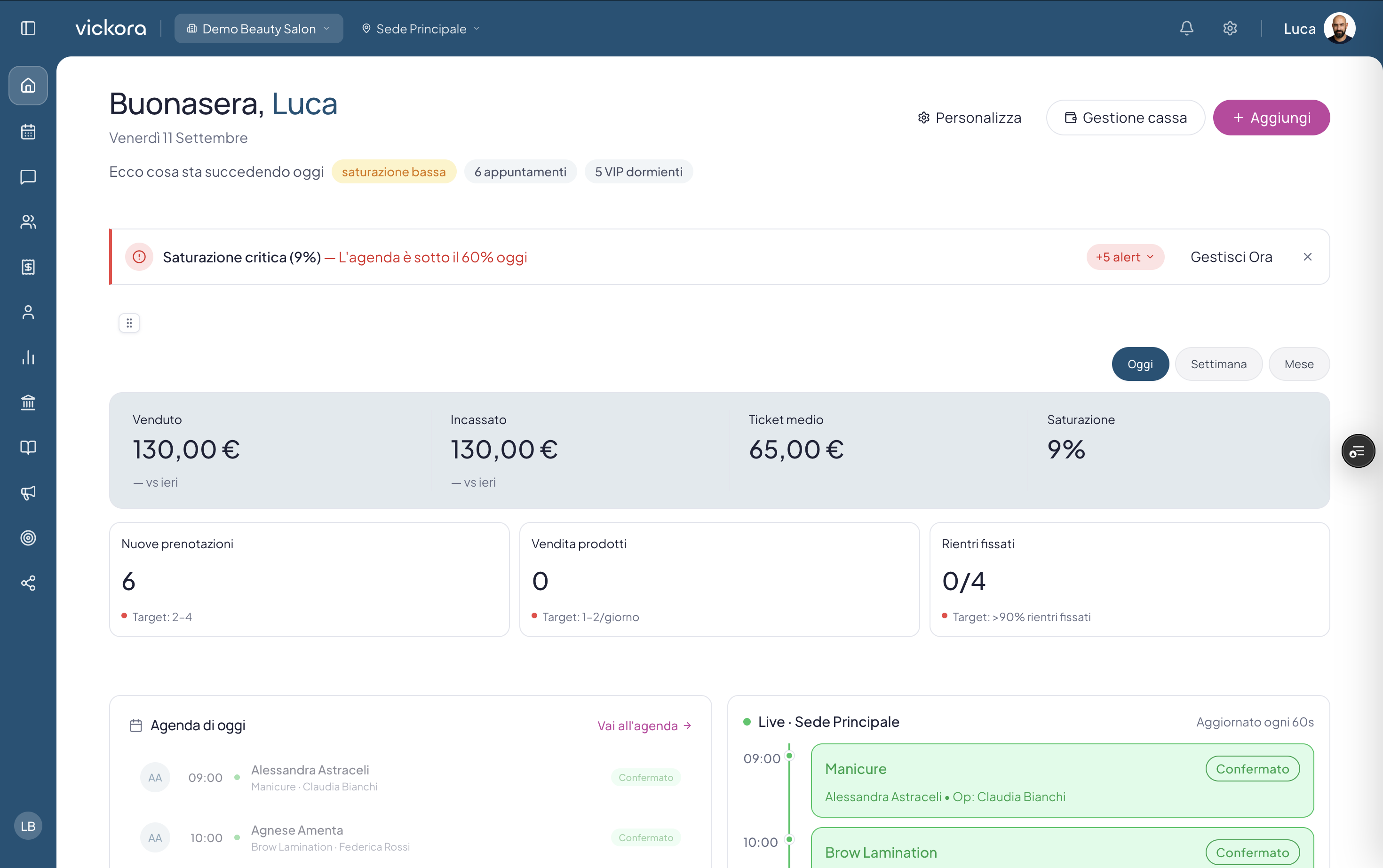Switch to the Settimana period tab
This screenshot has width=1383, height=868.
point(1218,364)
